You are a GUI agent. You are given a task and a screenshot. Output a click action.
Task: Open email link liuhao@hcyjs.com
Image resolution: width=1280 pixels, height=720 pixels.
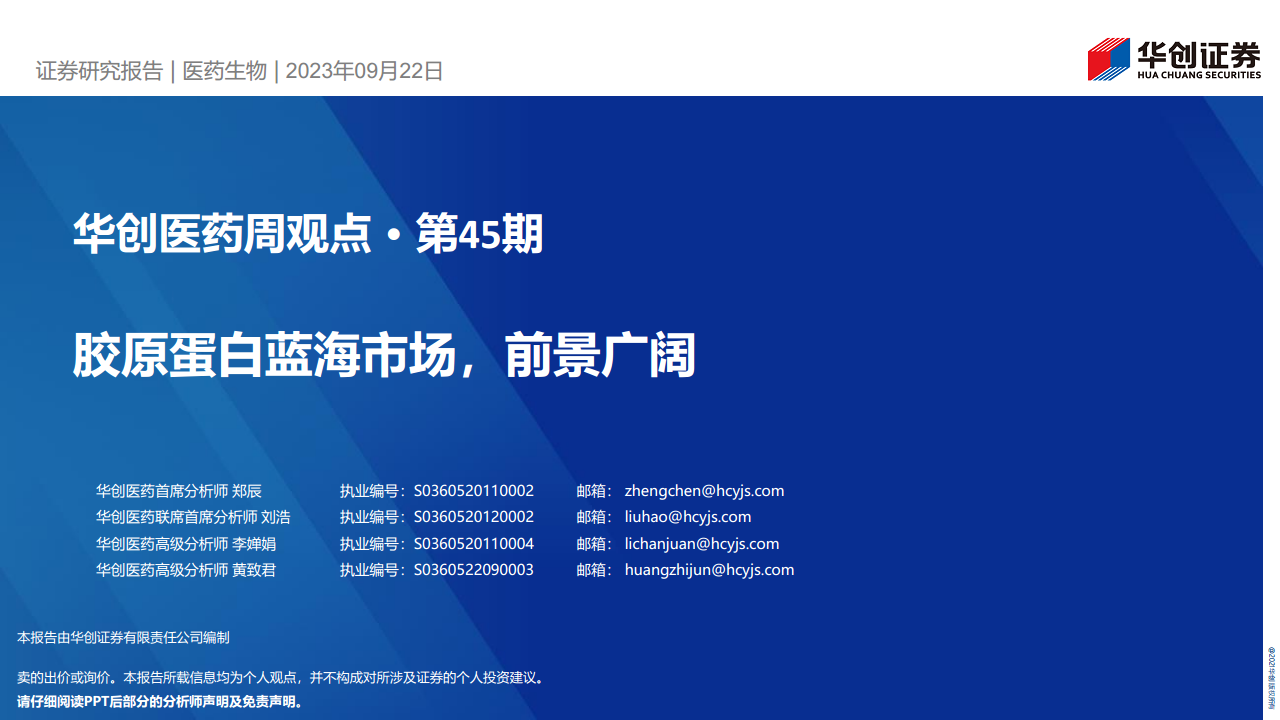[x=688, y=517]
